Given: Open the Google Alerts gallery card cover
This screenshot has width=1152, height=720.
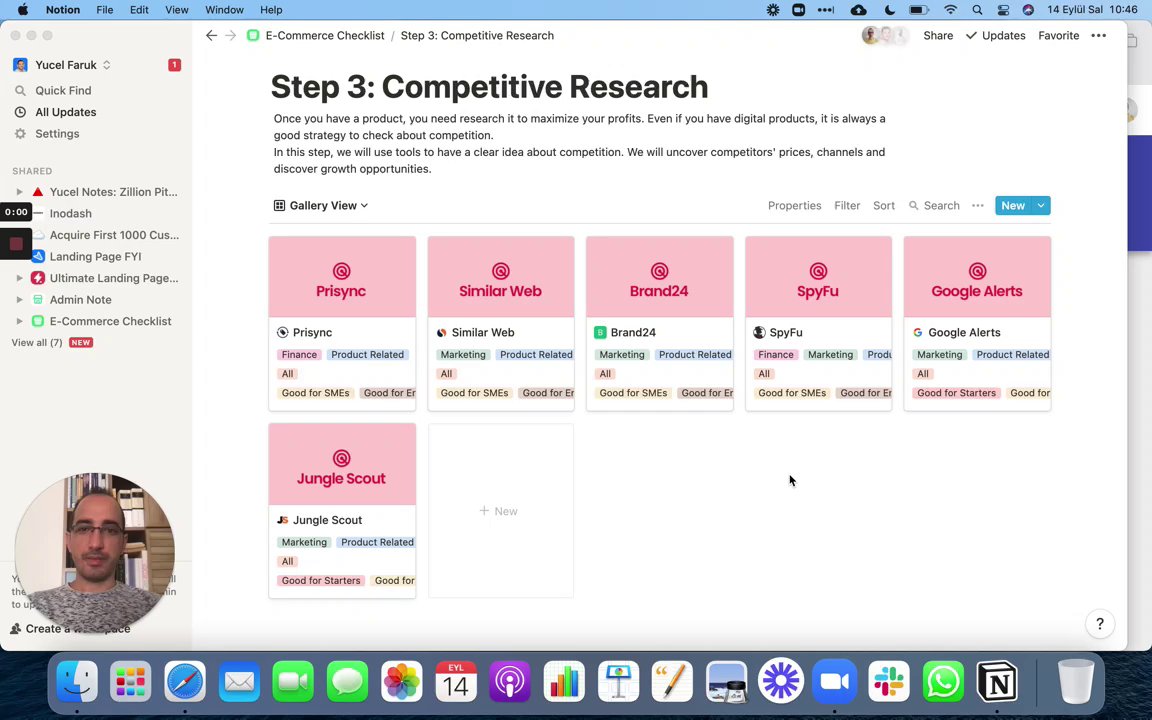Looking at the screenshot, I should 977,277.
